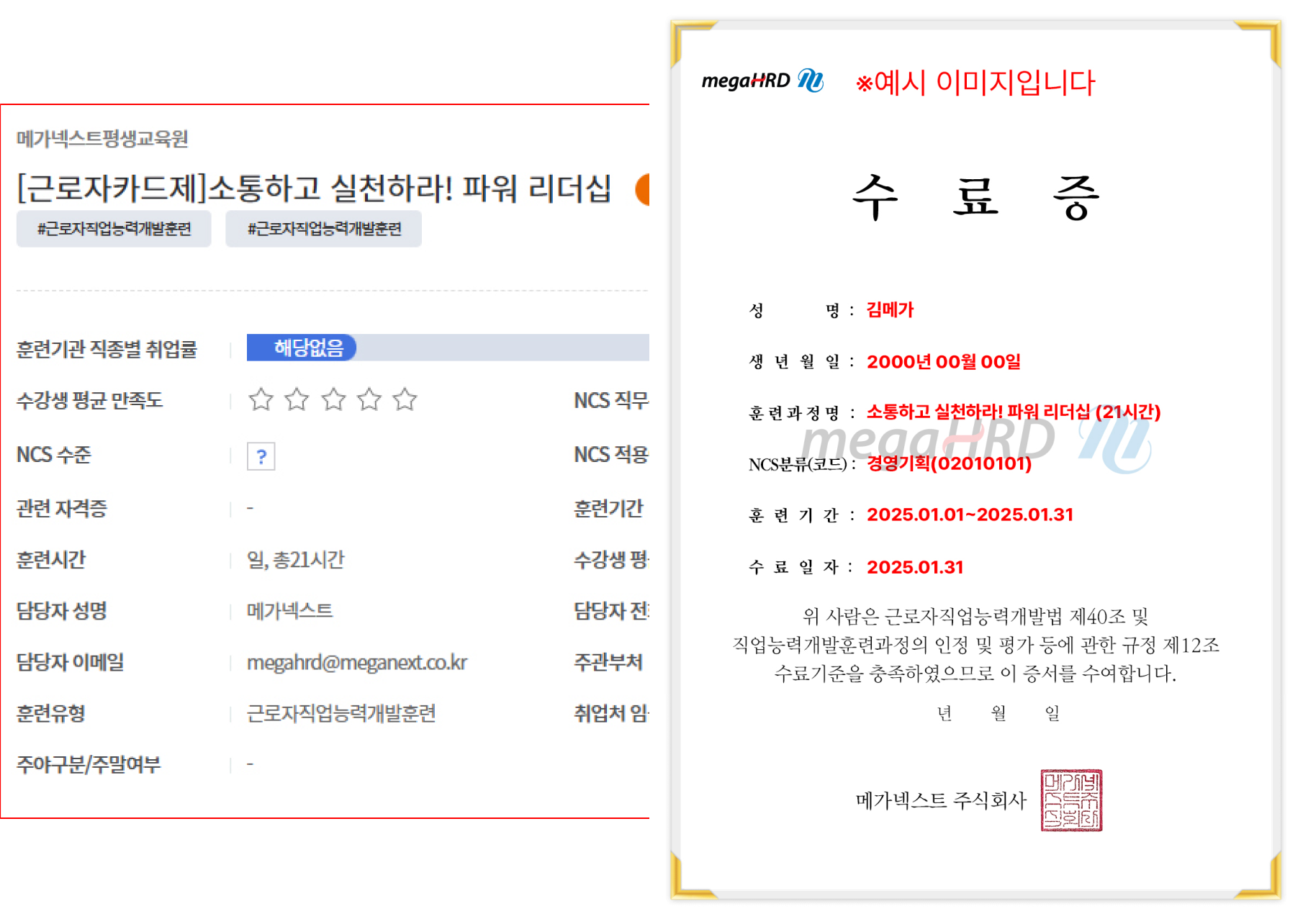
Task: Click the fourth satisfaction rating star
Action: (369, 399)
